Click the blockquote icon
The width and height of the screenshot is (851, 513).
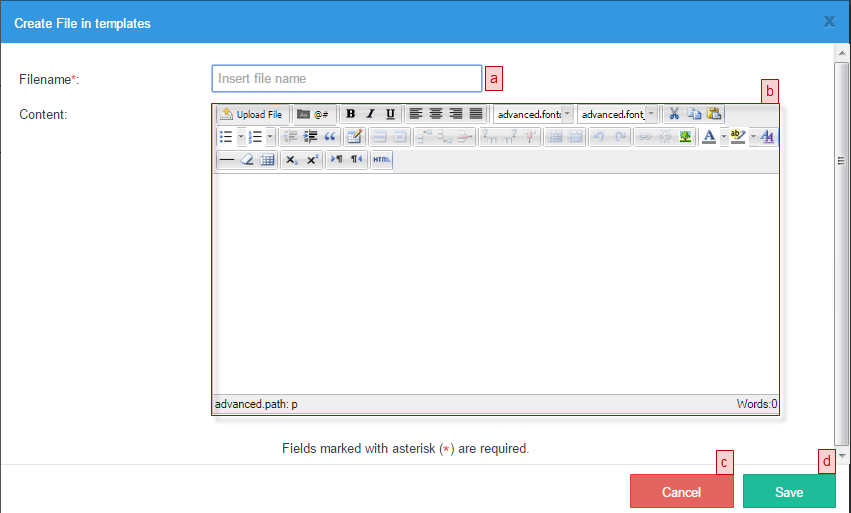pyautogui.click(x=330, y=137)
